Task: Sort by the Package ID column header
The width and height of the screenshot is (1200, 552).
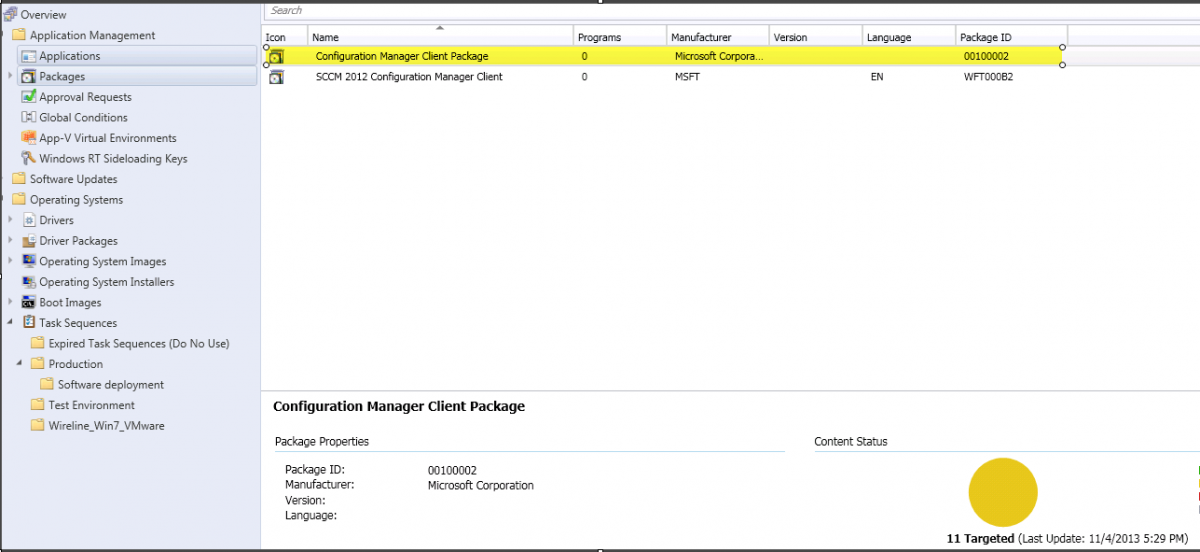Action: (1012, 37)
